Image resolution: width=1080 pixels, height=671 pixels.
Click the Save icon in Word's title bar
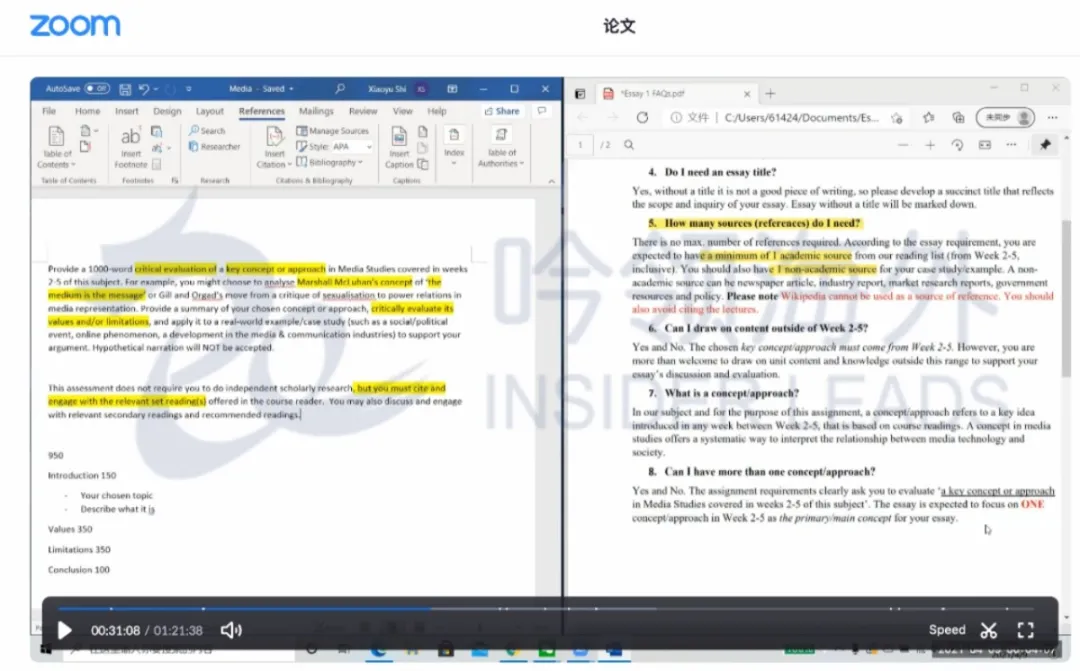click(x=127, y=89)
